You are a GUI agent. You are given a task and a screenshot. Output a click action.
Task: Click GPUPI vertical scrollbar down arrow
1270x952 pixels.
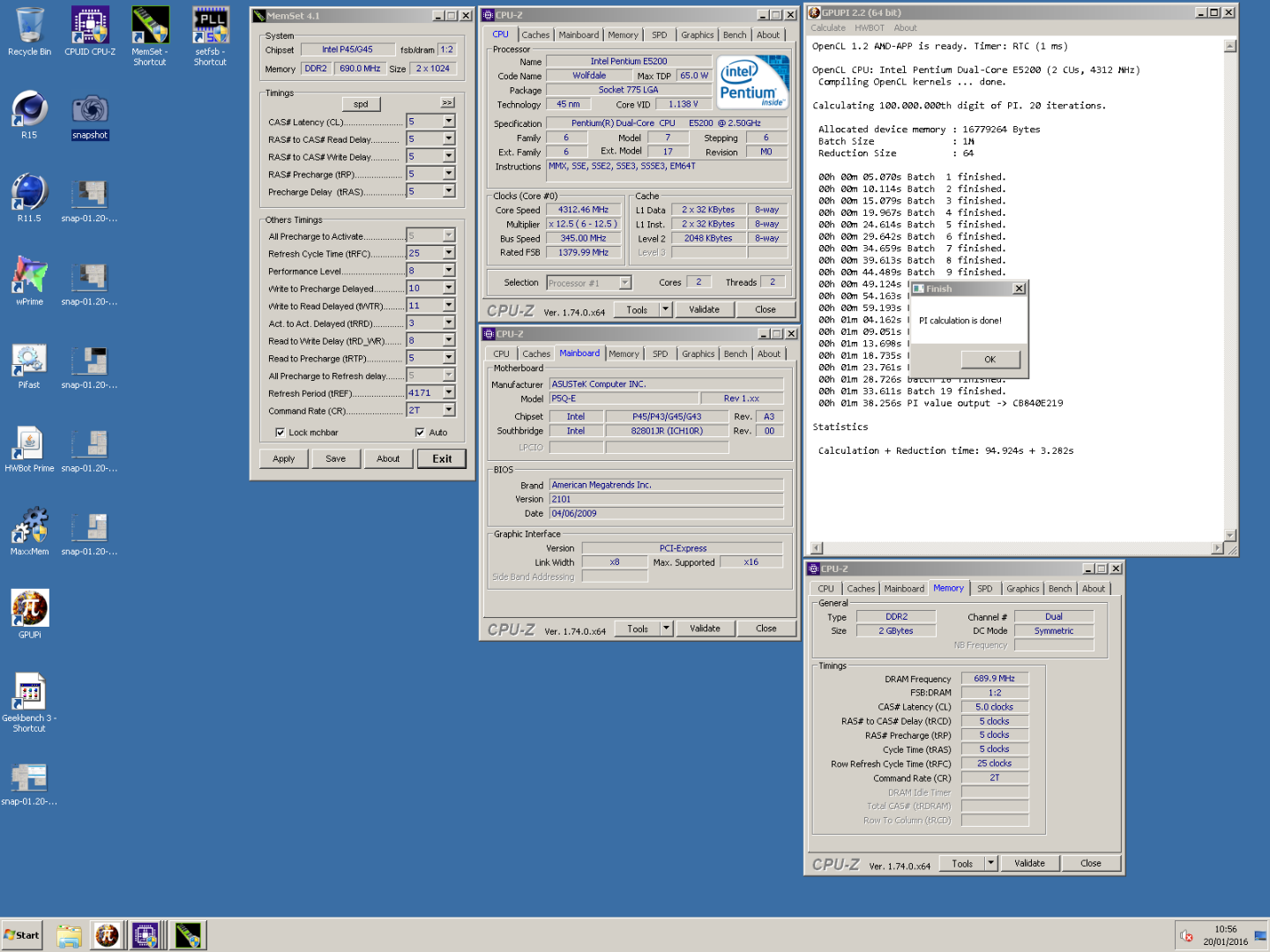(x=1229, y=535)
